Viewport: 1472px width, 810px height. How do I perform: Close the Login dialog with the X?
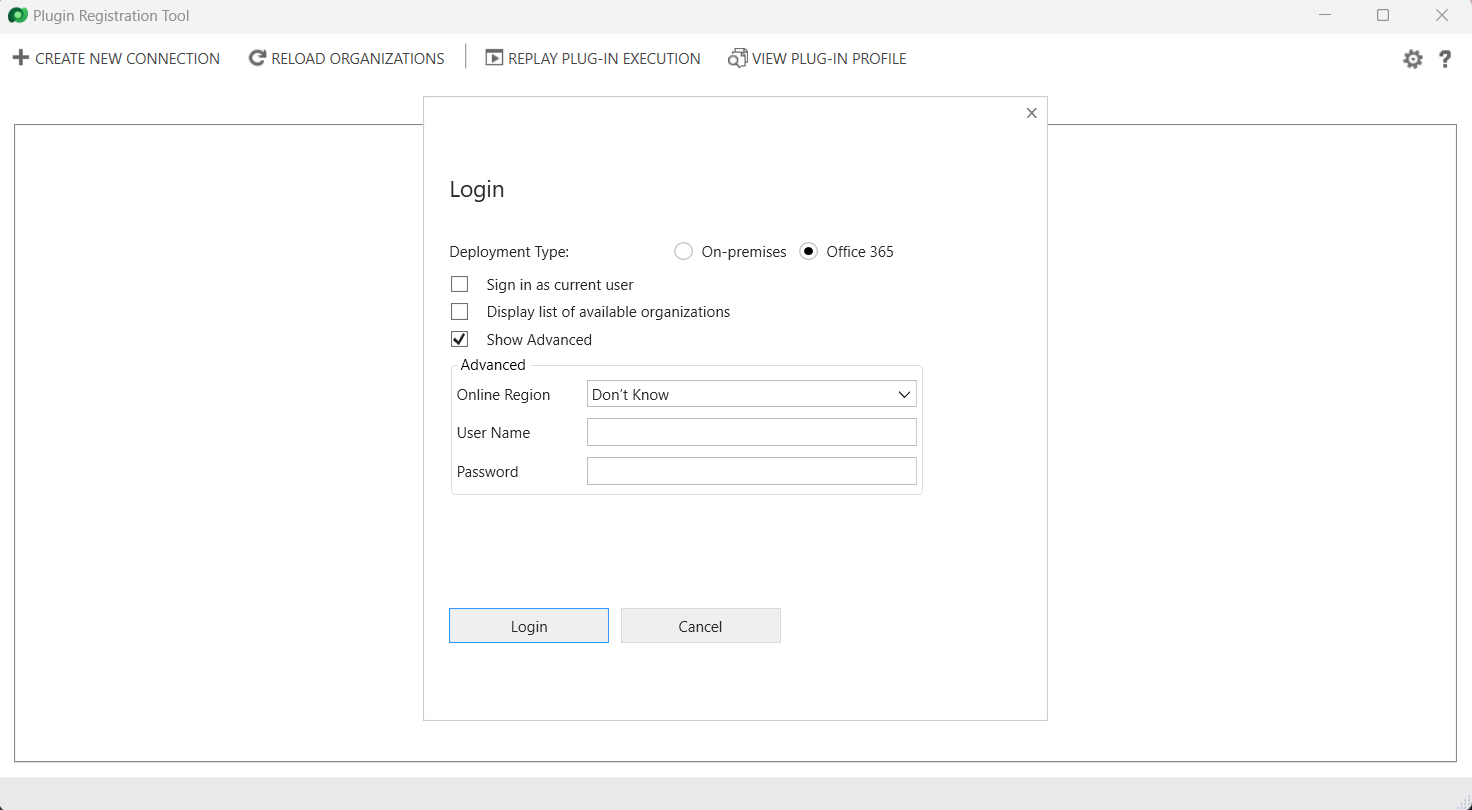pos(1032,113)
